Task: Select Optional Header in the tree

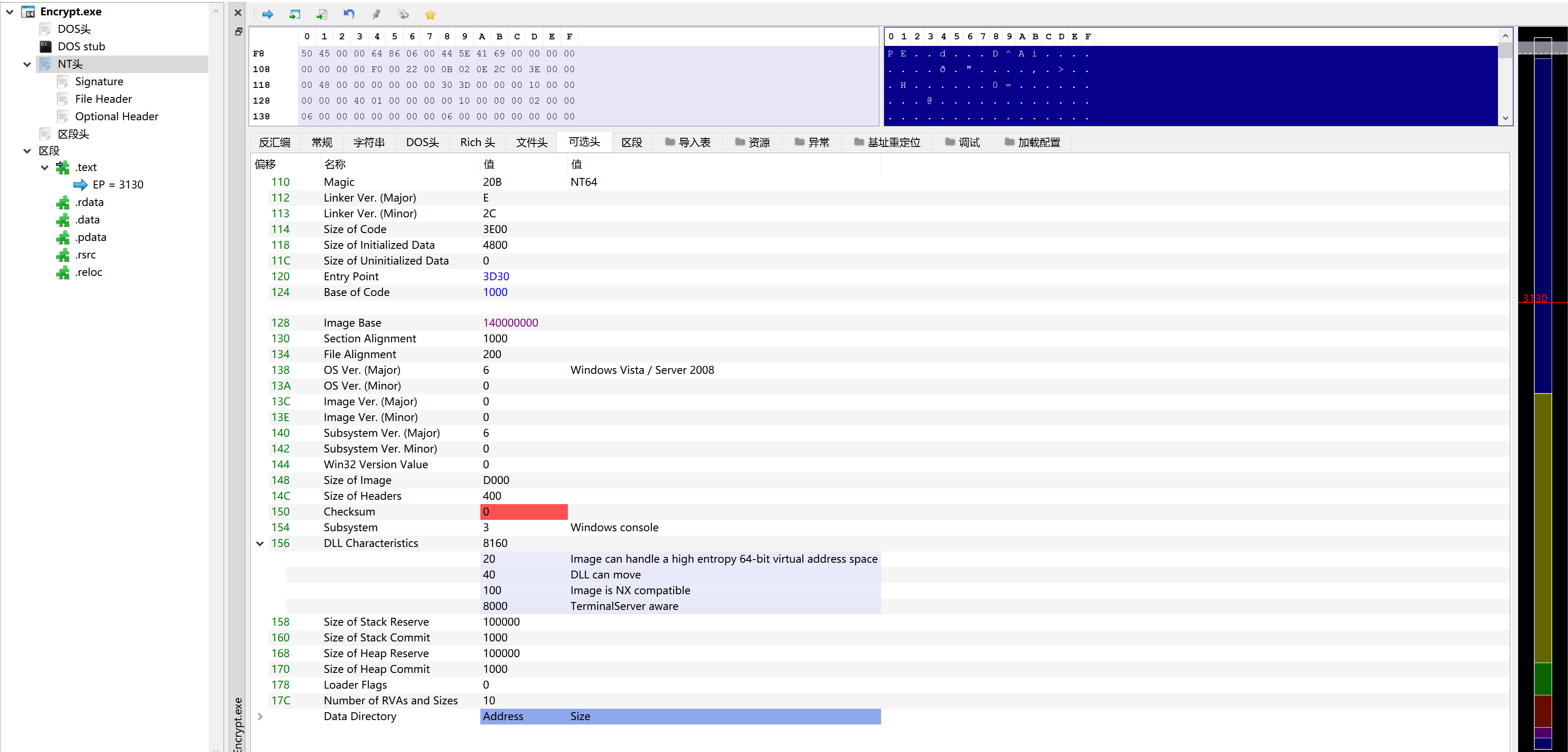Action: click(x=116, y=117)
